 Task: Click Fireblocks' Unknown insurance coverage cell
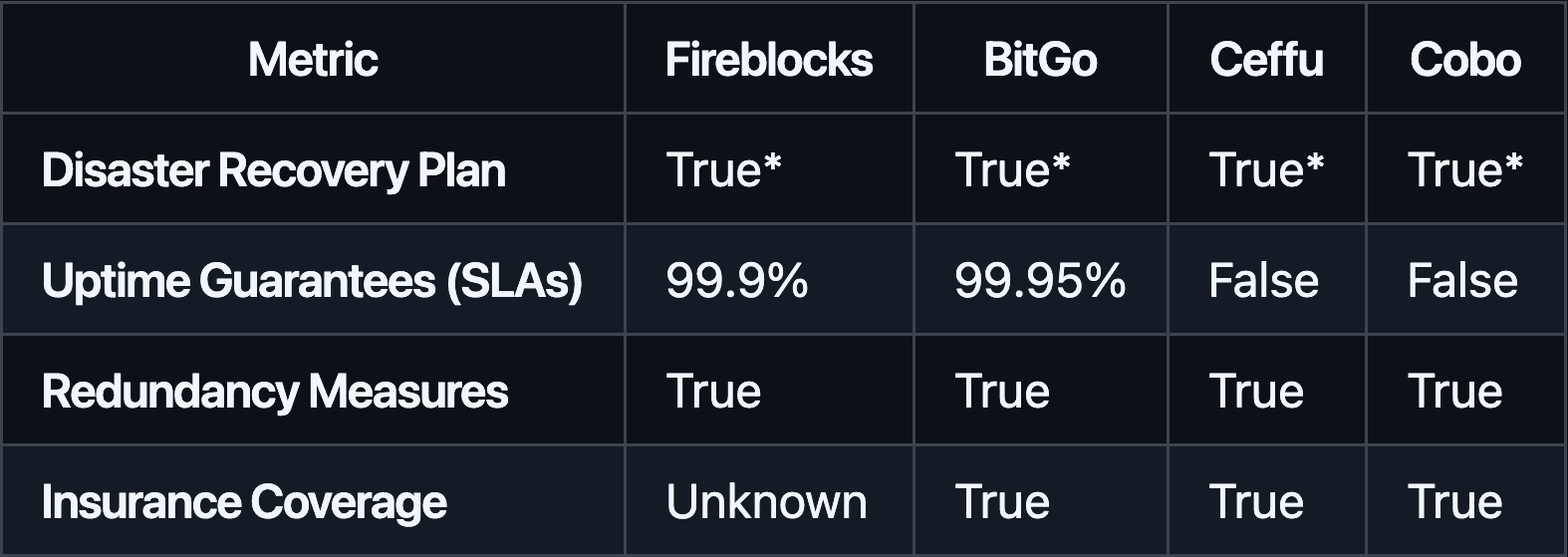click(x=766, y=502)
